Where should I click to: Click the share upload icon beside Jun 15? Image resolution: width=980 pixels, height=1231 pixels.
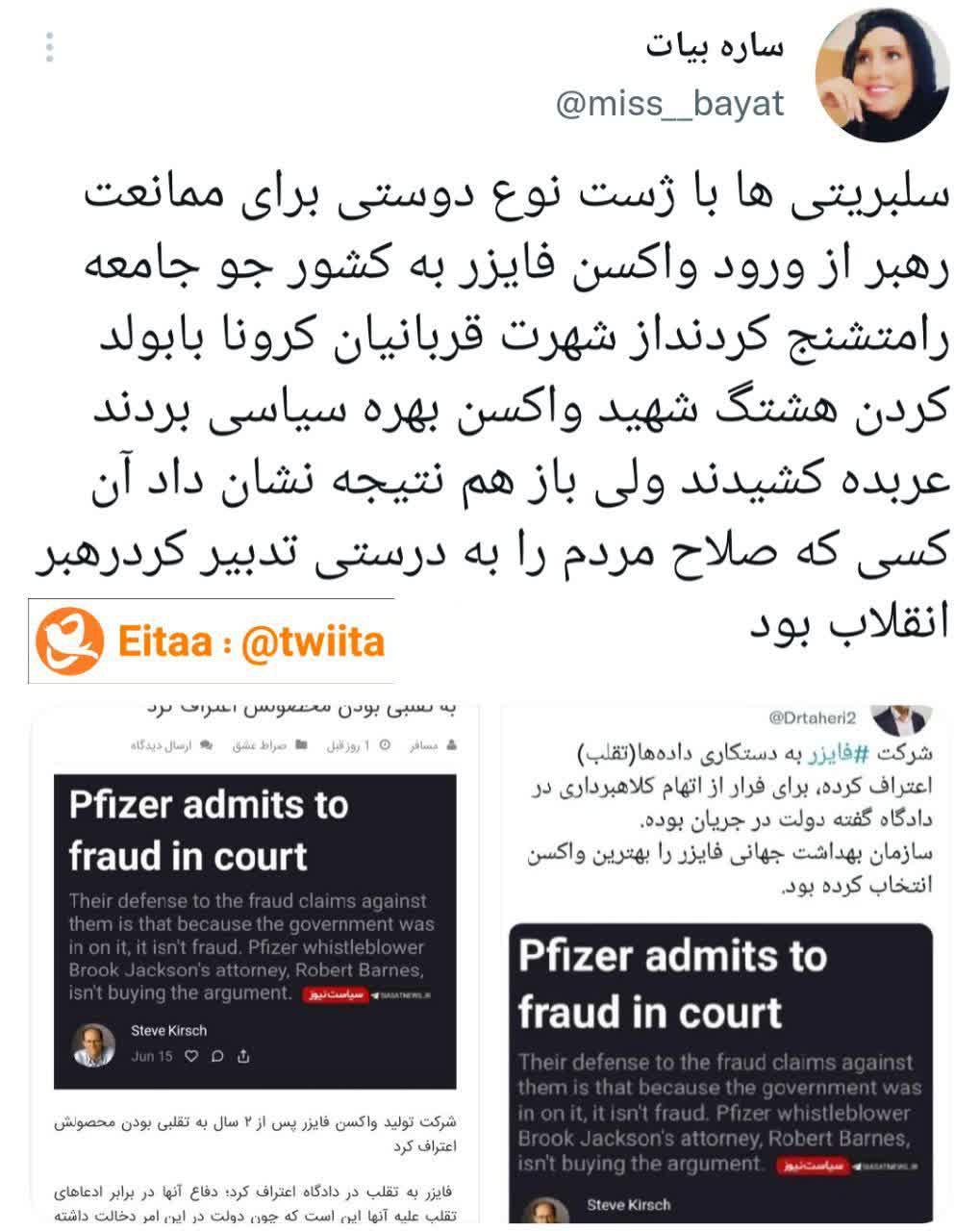(x=243, y=1056)
